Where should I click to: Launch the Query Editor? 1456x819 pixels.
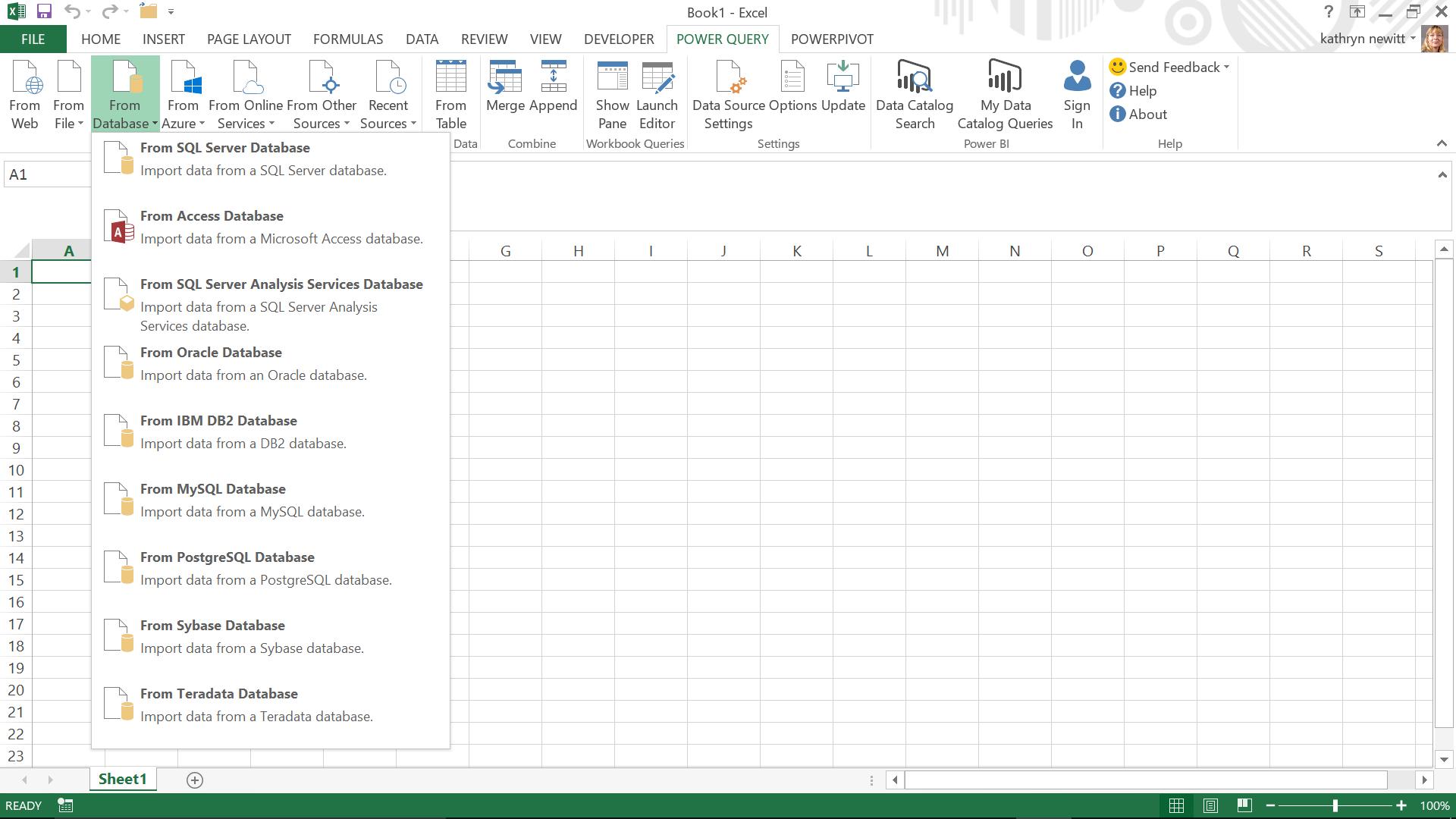click(657, 95)
